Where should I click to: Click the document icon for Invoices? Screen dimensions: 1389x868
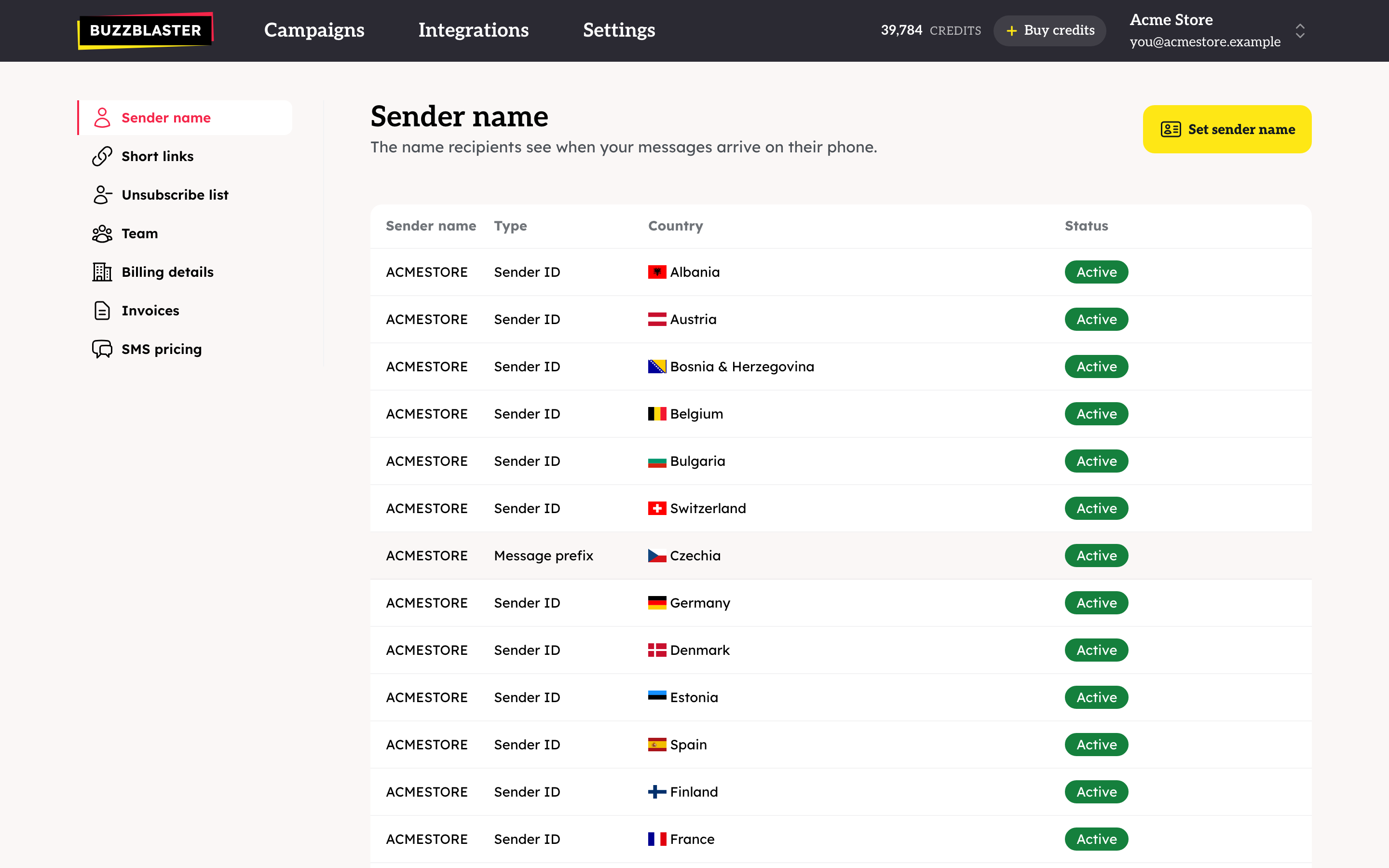102,311
